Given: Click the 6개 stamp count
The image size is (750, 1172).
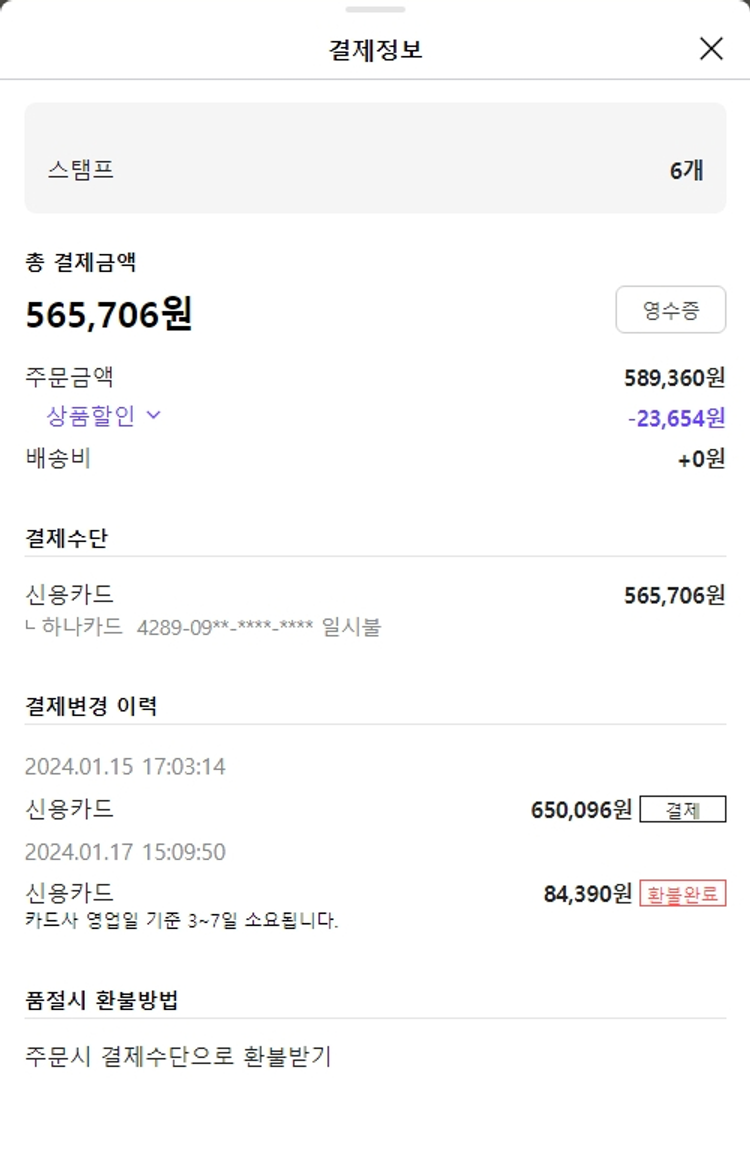Looking at the screenshot, I should pos(686,170).
